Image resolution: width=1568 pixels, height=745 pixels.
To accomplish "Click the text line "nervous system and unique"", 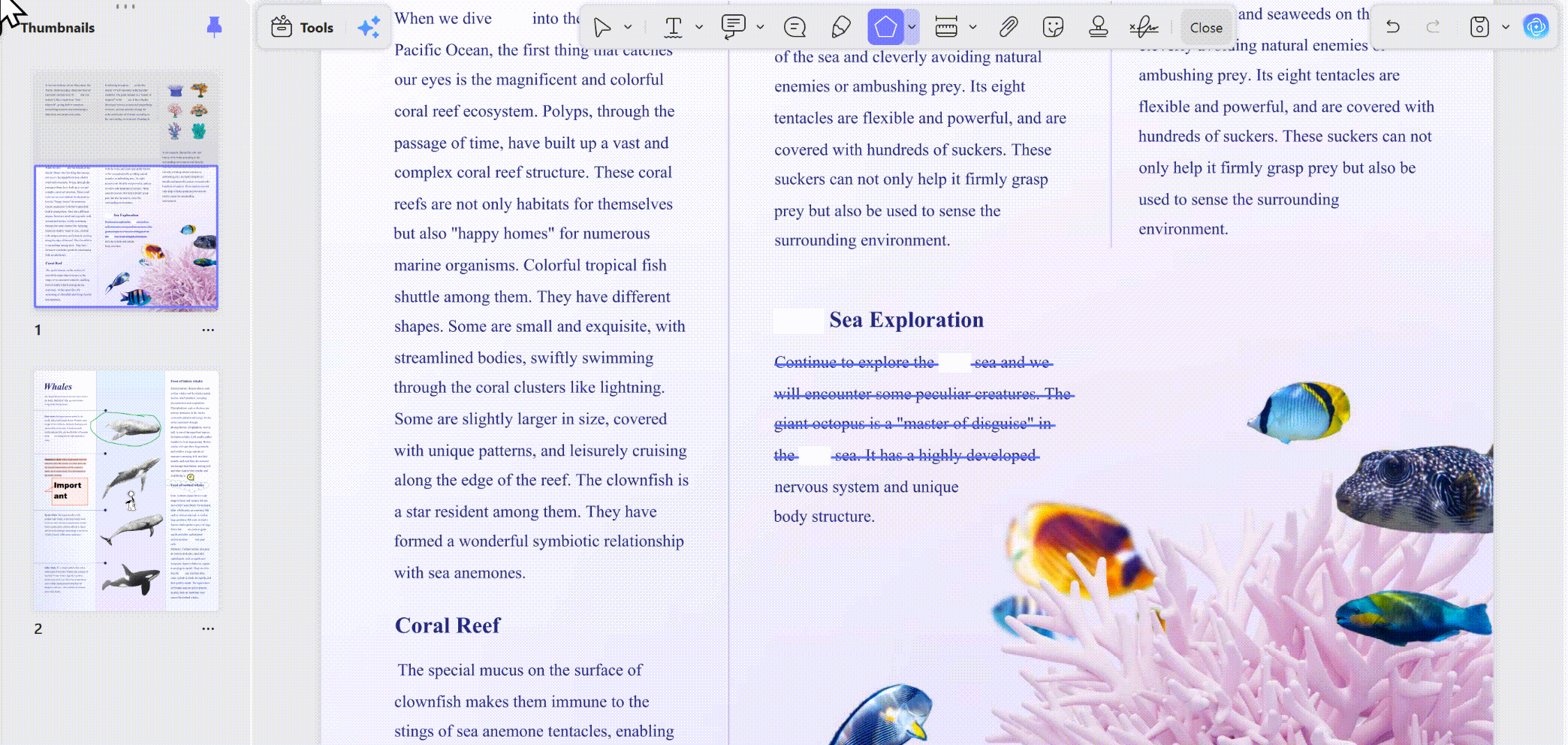I will (866, 487).
